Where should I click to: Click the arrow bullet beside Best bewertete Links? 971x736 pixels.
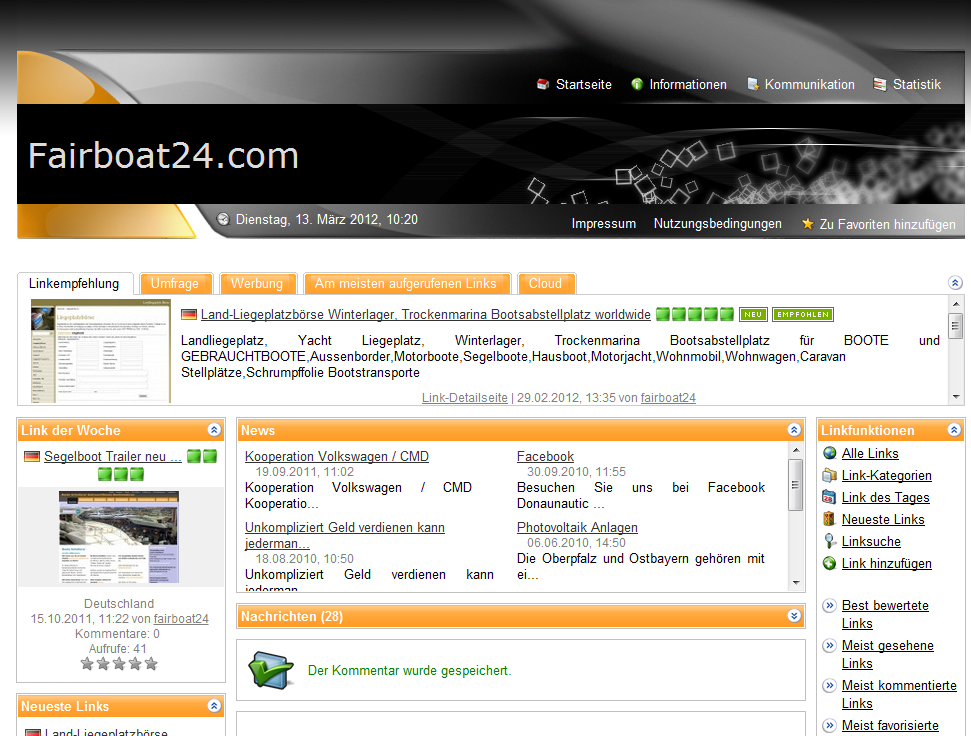click(x=830, y=605)
